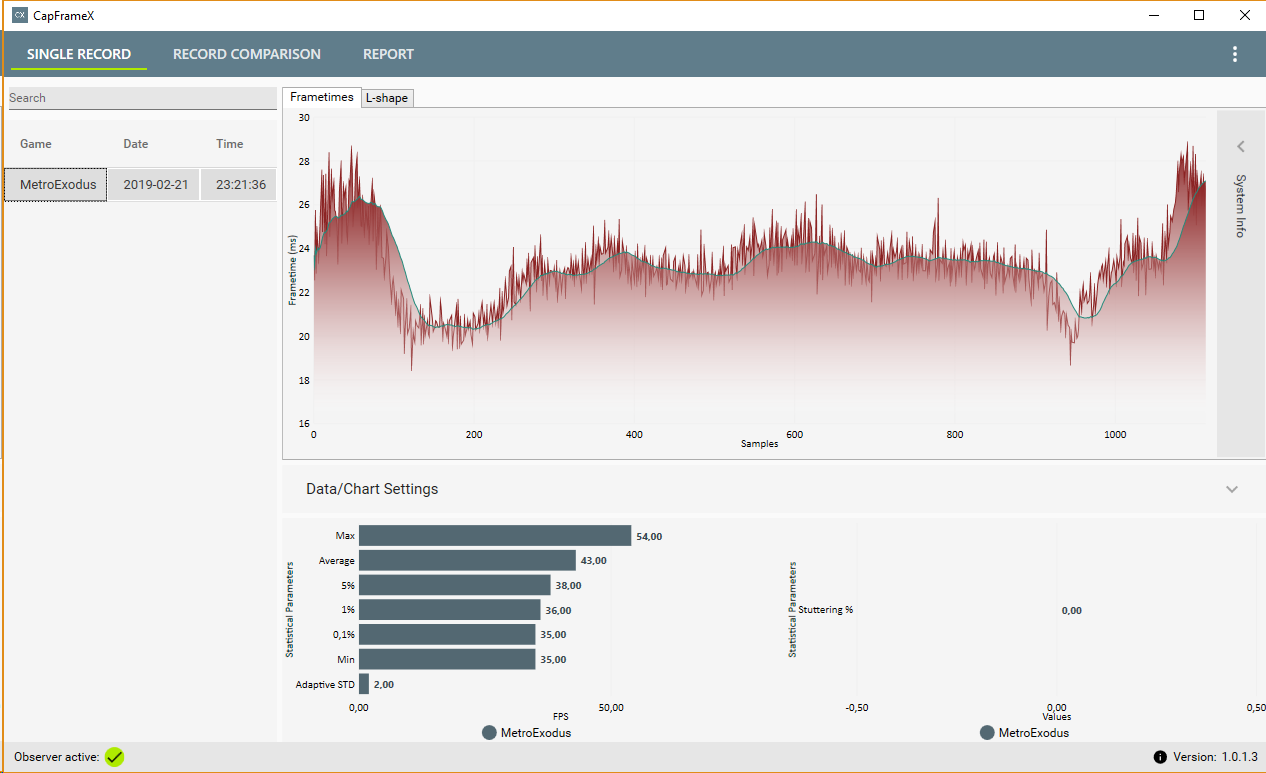The image size is (1266, 773).
Task: Switch to the Single Record tab
Action: 79,54
